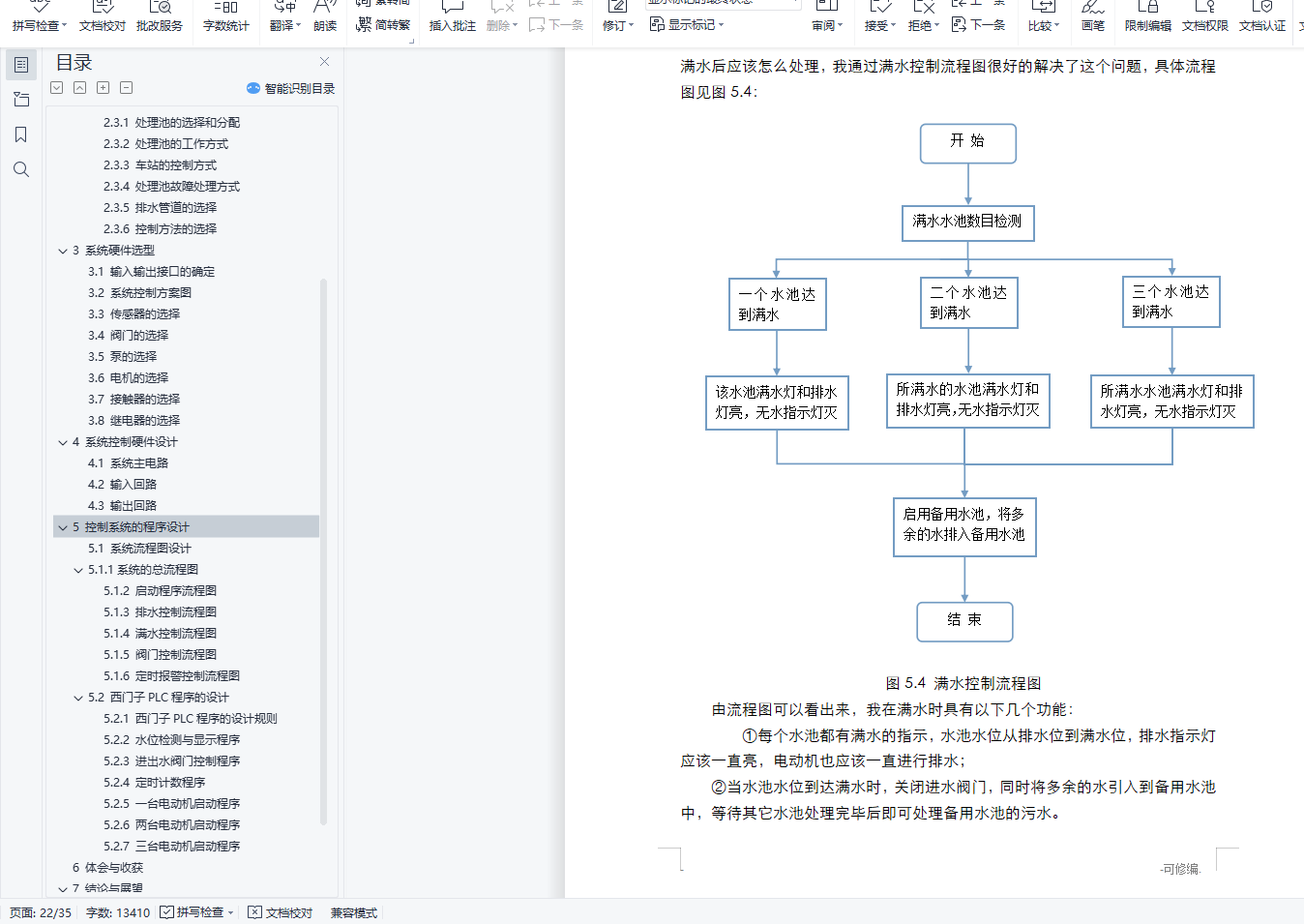
Task: Convert text with 简转繁
Action: pos(383,25)
